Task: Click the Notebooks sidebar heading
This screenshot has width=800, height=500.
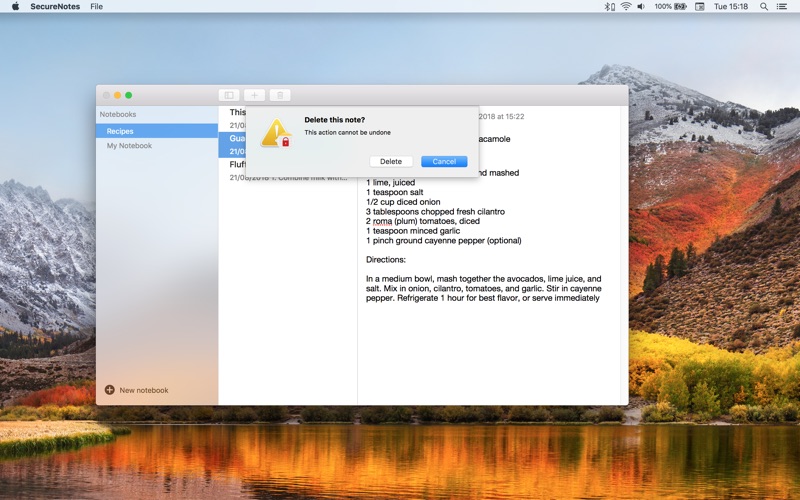Action: 118,114
